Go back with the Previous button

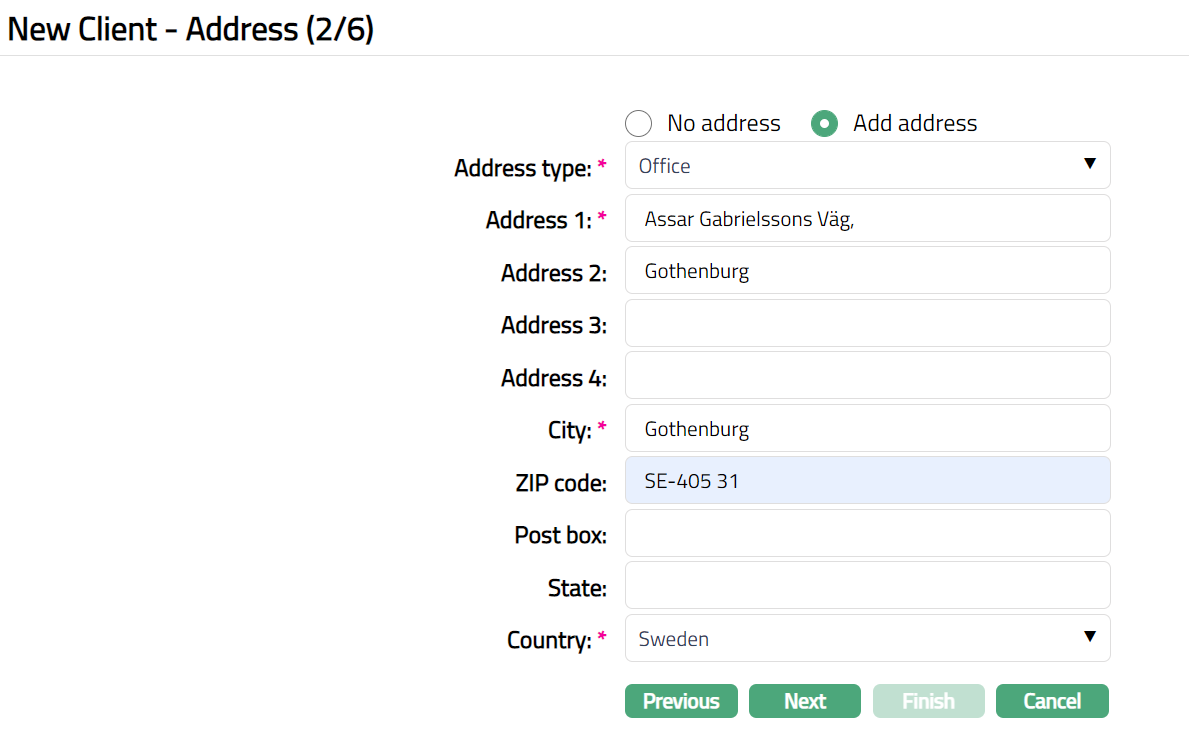681,701
